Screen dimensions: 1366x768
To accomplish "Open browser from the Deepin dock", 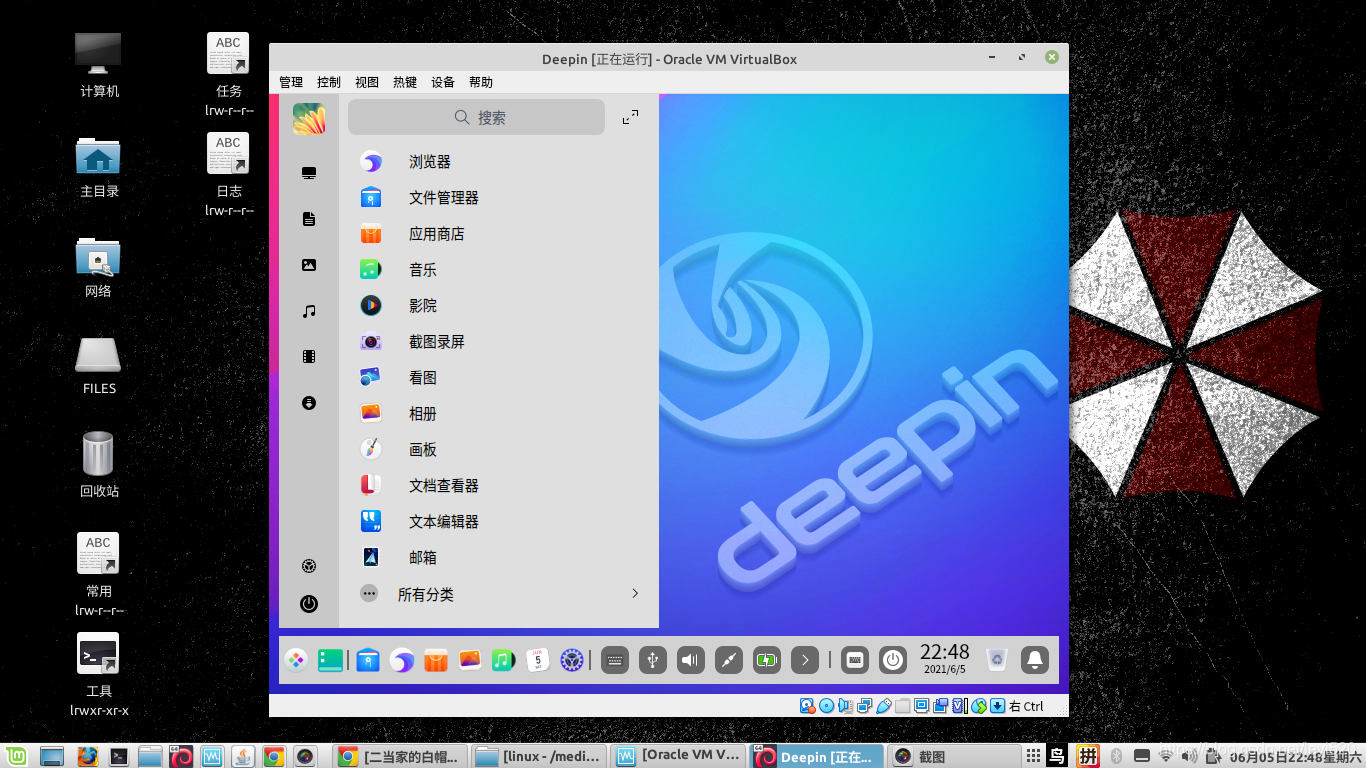I will click(402, 660).
